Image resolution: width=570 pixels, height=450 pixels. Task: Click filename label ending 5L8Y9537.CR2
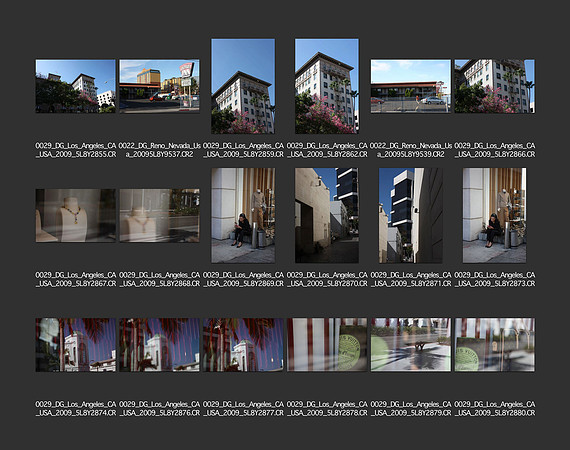point(160,150)
